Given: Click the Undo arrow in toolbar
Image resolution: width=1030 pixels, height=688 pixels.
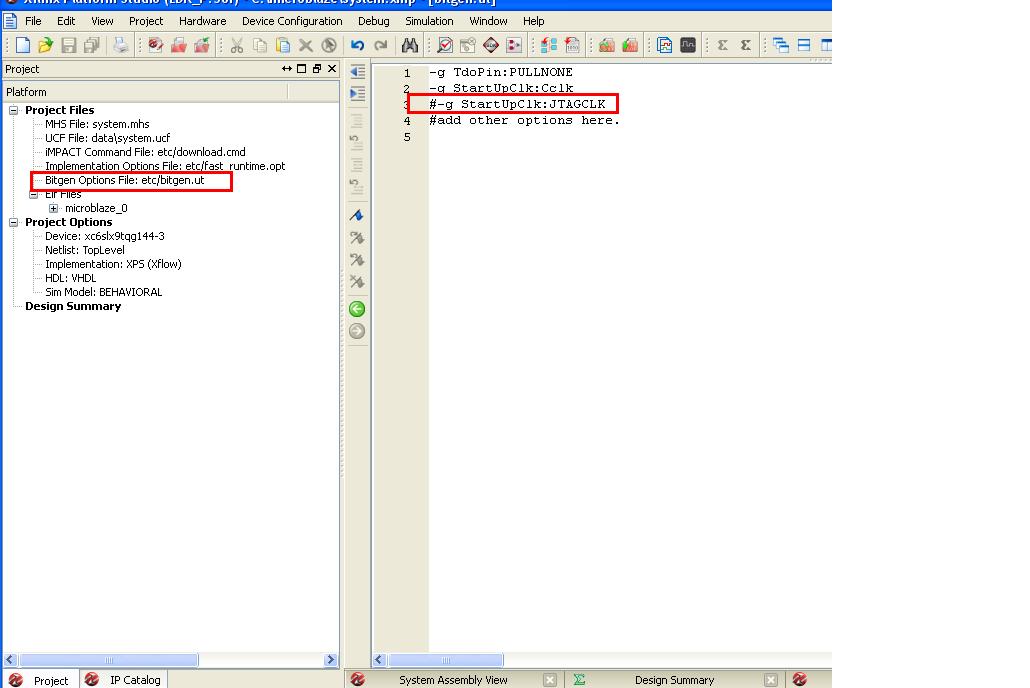Looking at the screenshot, I should click(x=357, y=45).
